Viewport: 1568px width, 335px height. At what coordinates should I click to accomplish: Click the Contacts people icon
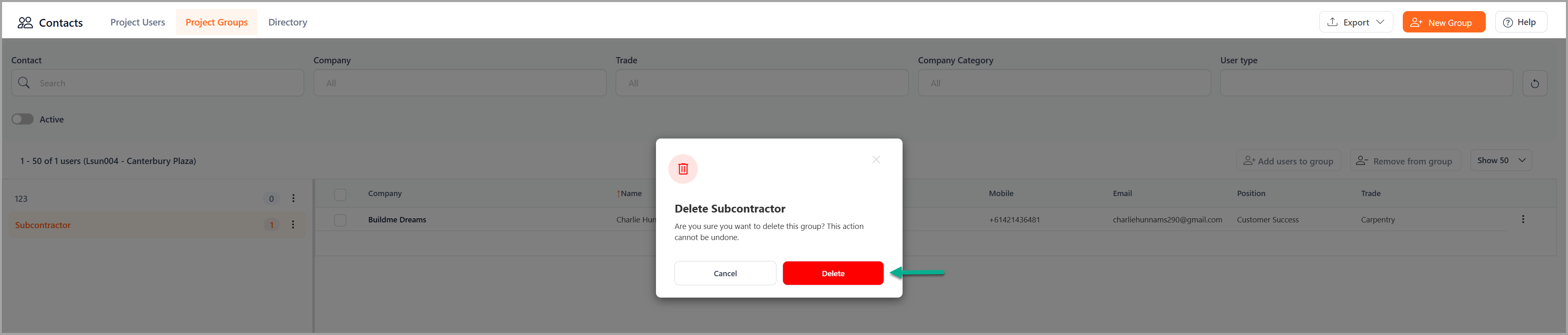click(x=25, y=23)
